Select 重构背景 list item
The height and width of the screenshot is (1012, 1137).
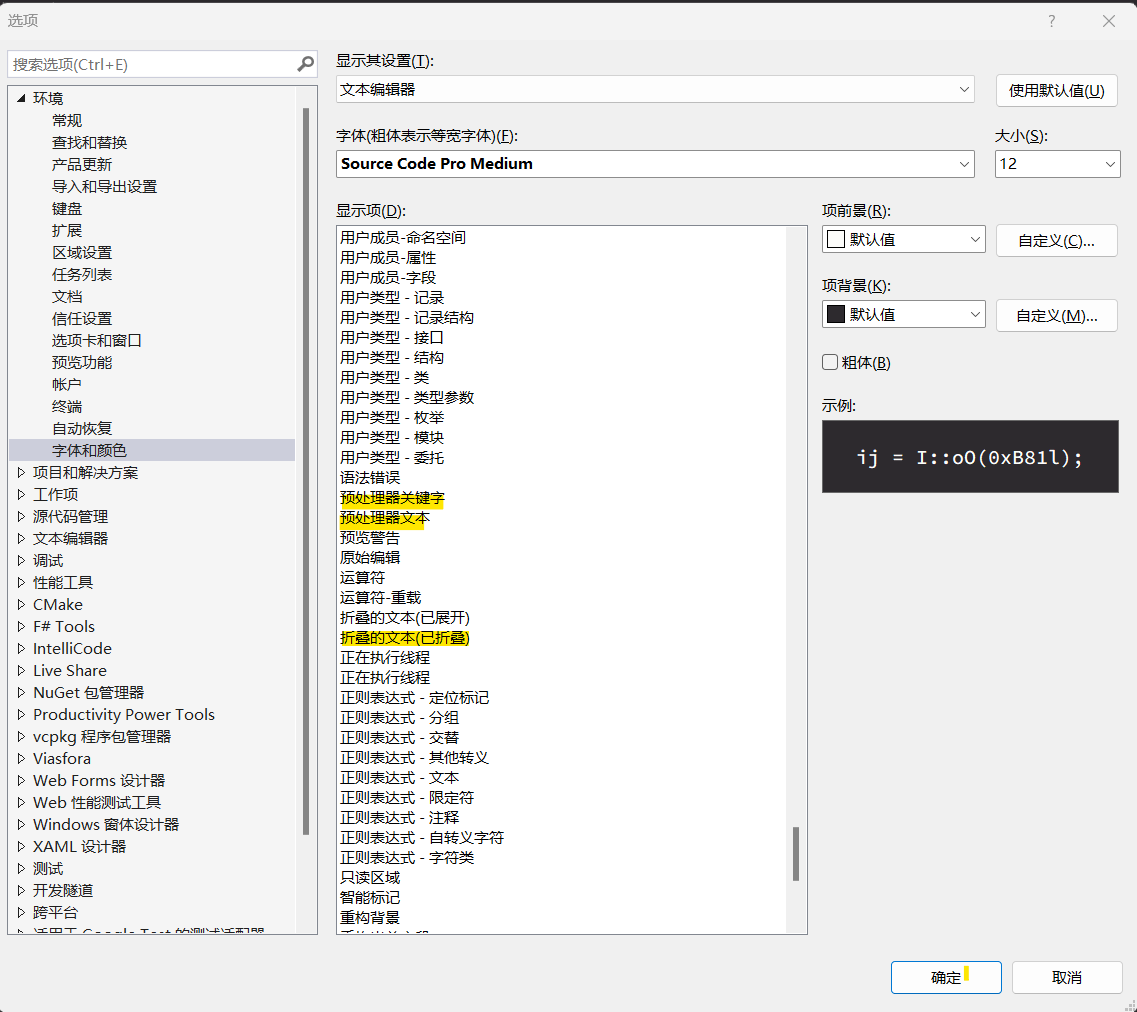tap(370, 917)
